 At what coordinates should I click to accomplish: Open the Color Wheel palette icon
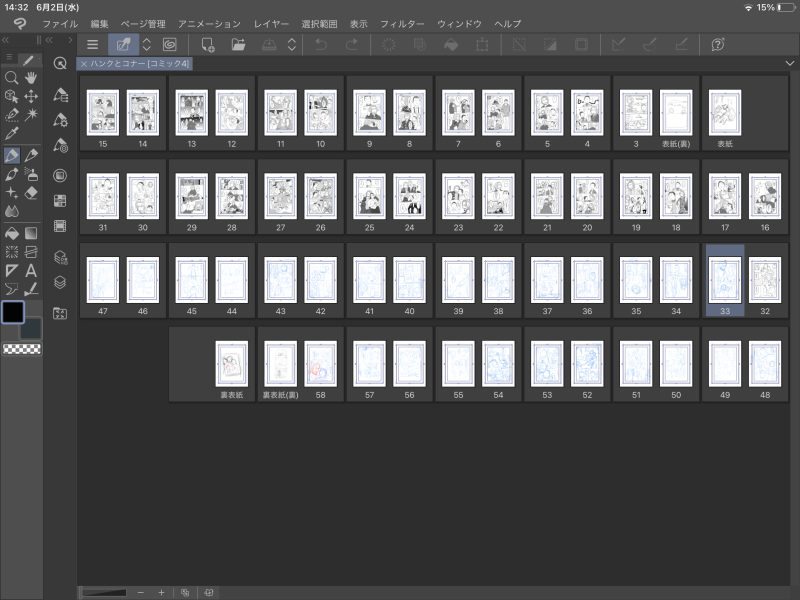coord(60,176)
